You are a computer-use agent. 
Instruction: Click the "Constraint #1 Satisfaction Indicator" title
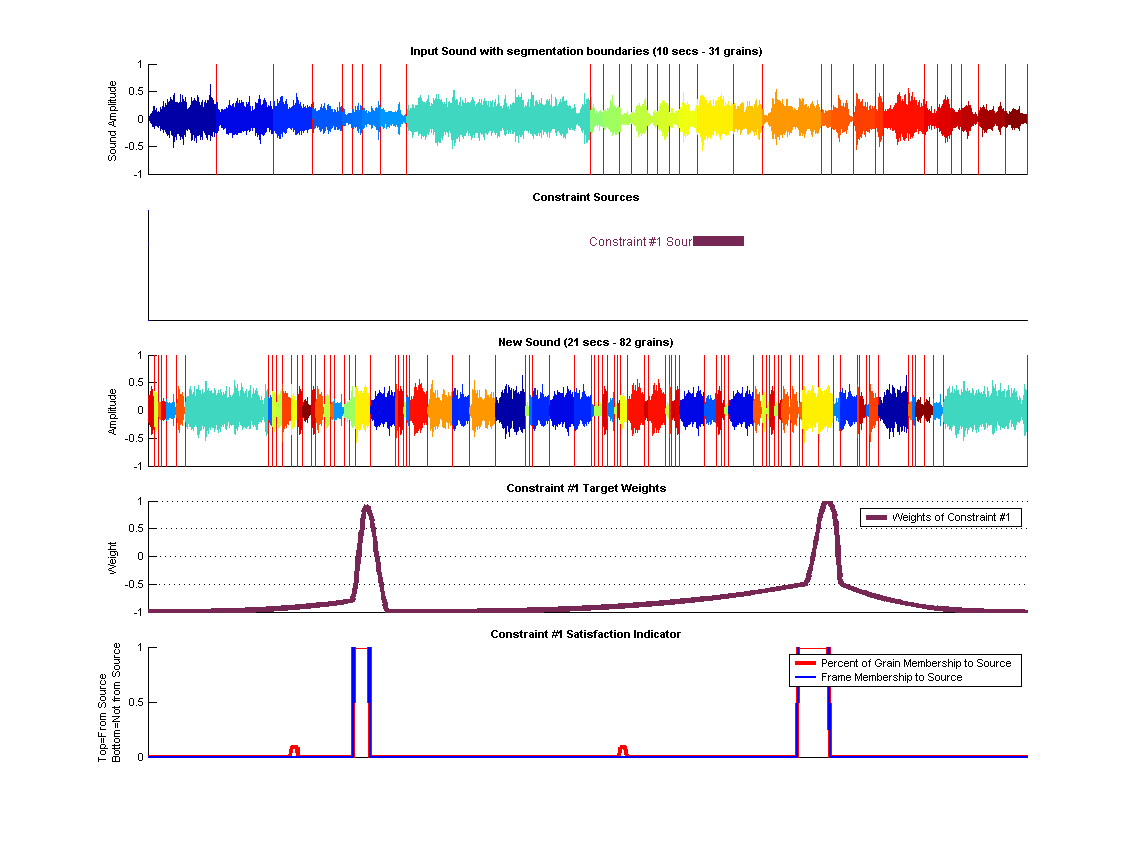tap(586, 634)
